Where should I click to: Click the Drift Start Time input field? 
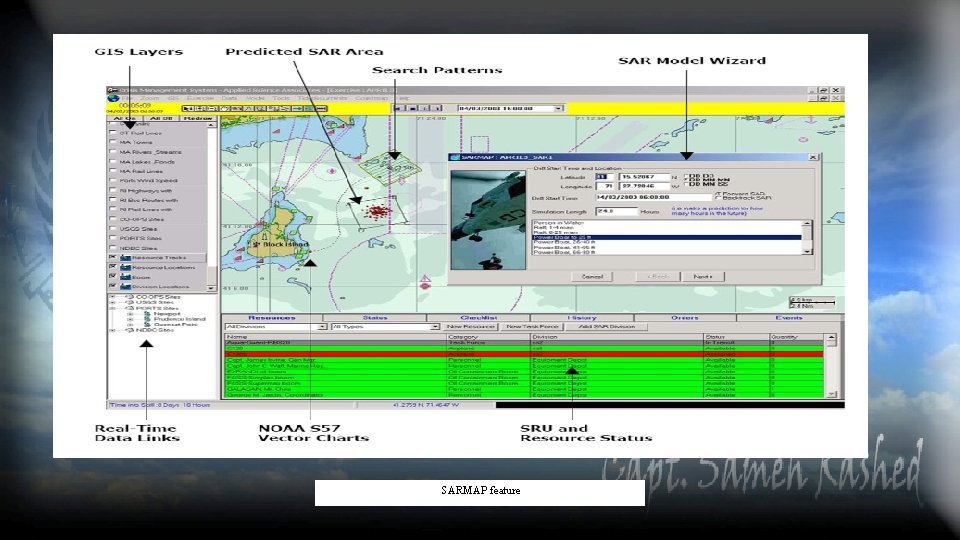tap(653, 198)
